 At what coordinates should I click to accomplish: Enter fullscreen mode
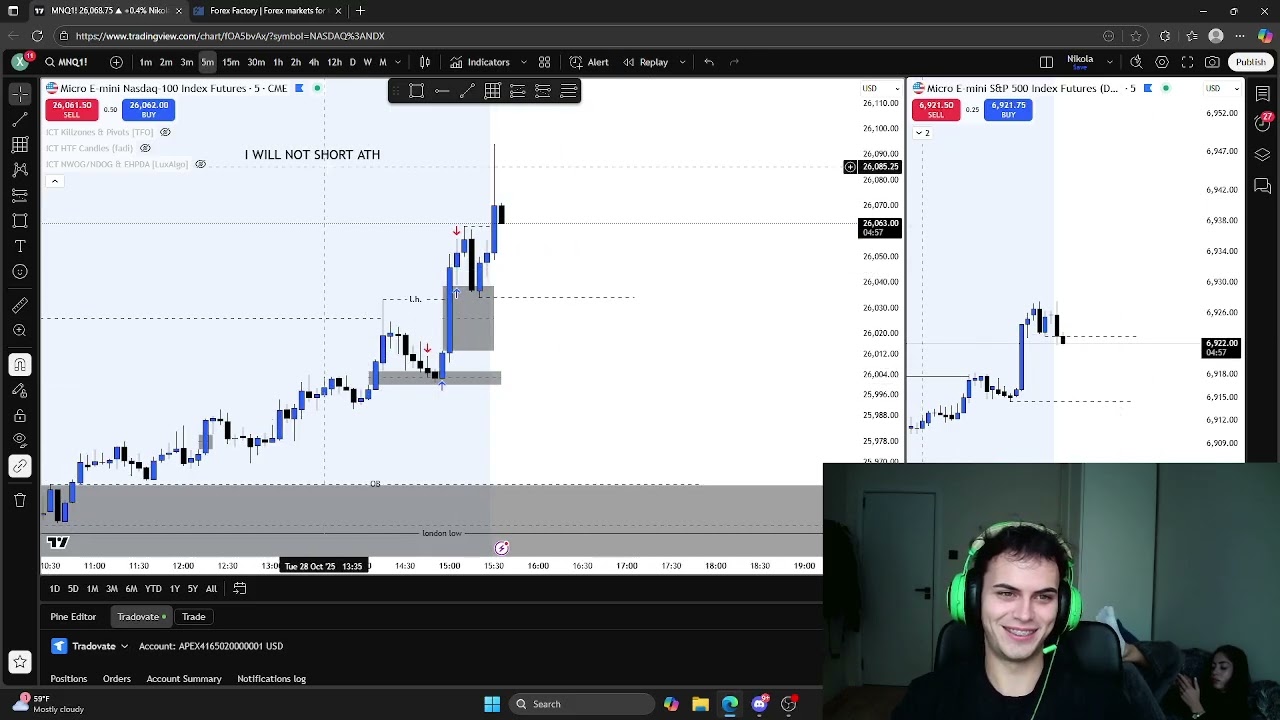point(1187,62)
